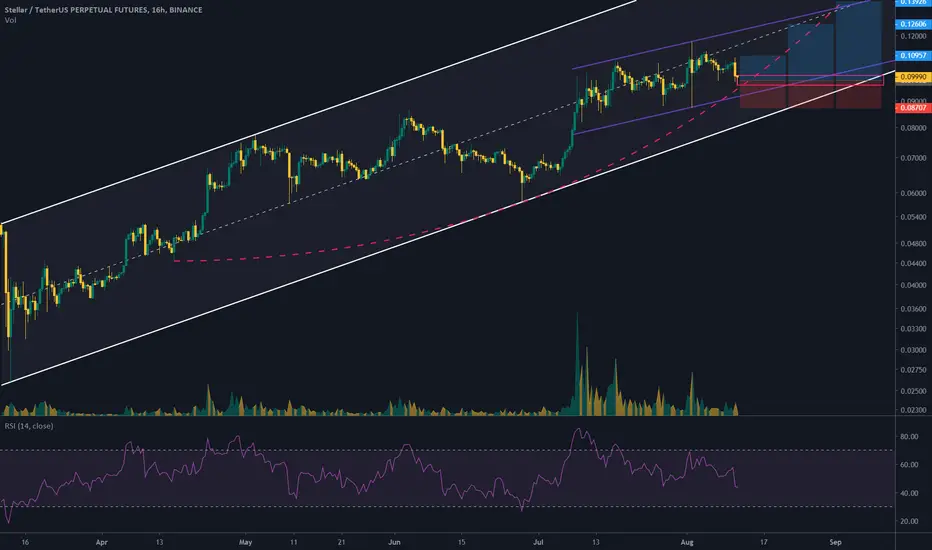Click the 20.00 RSI scale label

click(x=909, y=521)
